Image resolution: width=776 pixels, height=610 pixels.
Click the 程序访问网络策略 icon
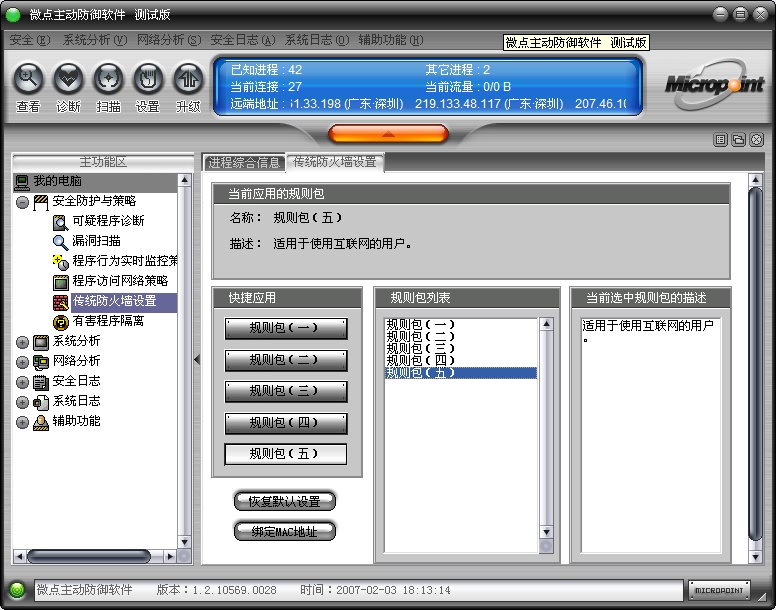[x=60, y=282]
